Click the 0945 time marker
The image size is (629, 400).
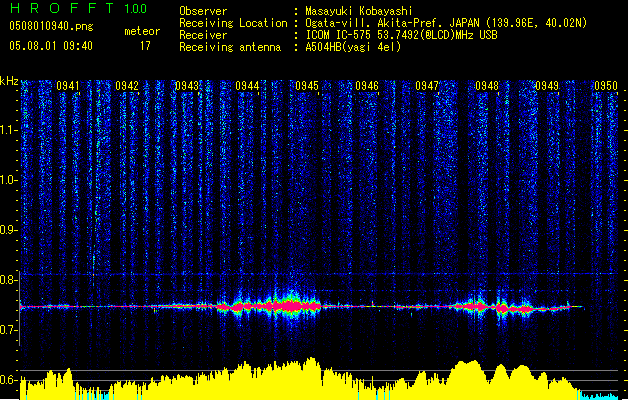point(307,87)
